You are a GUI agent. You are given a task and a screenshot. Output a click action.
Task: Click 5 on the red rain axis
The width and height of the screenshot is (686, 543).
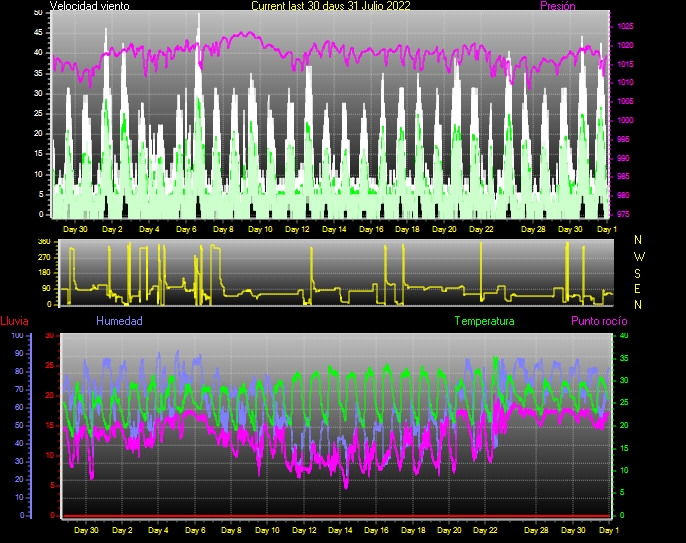pos(52,485)
